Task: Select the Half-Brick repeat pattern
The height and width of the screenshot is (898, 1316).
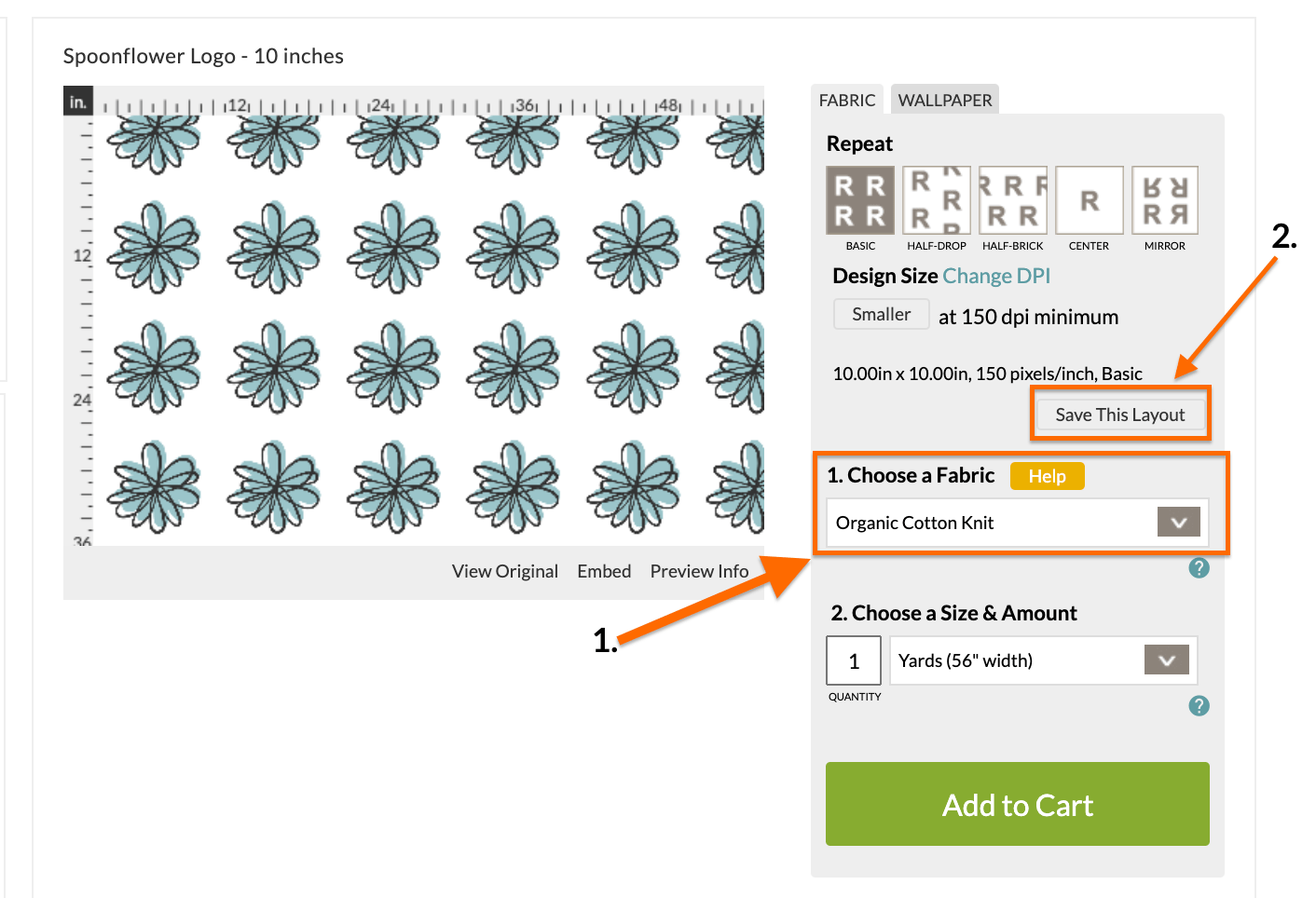Action: 1012,199
